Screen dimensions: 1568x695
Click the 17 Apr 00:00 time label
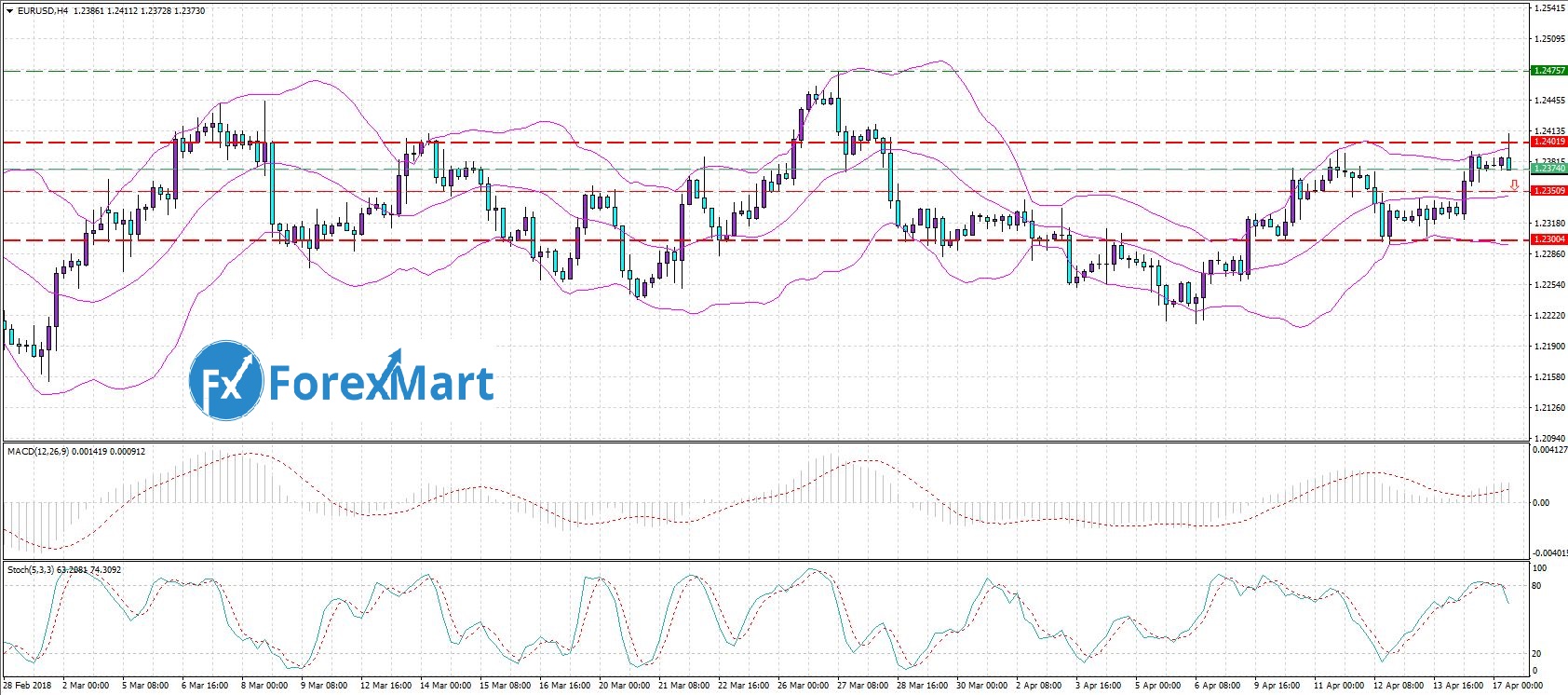click(x=1517, y=686)
